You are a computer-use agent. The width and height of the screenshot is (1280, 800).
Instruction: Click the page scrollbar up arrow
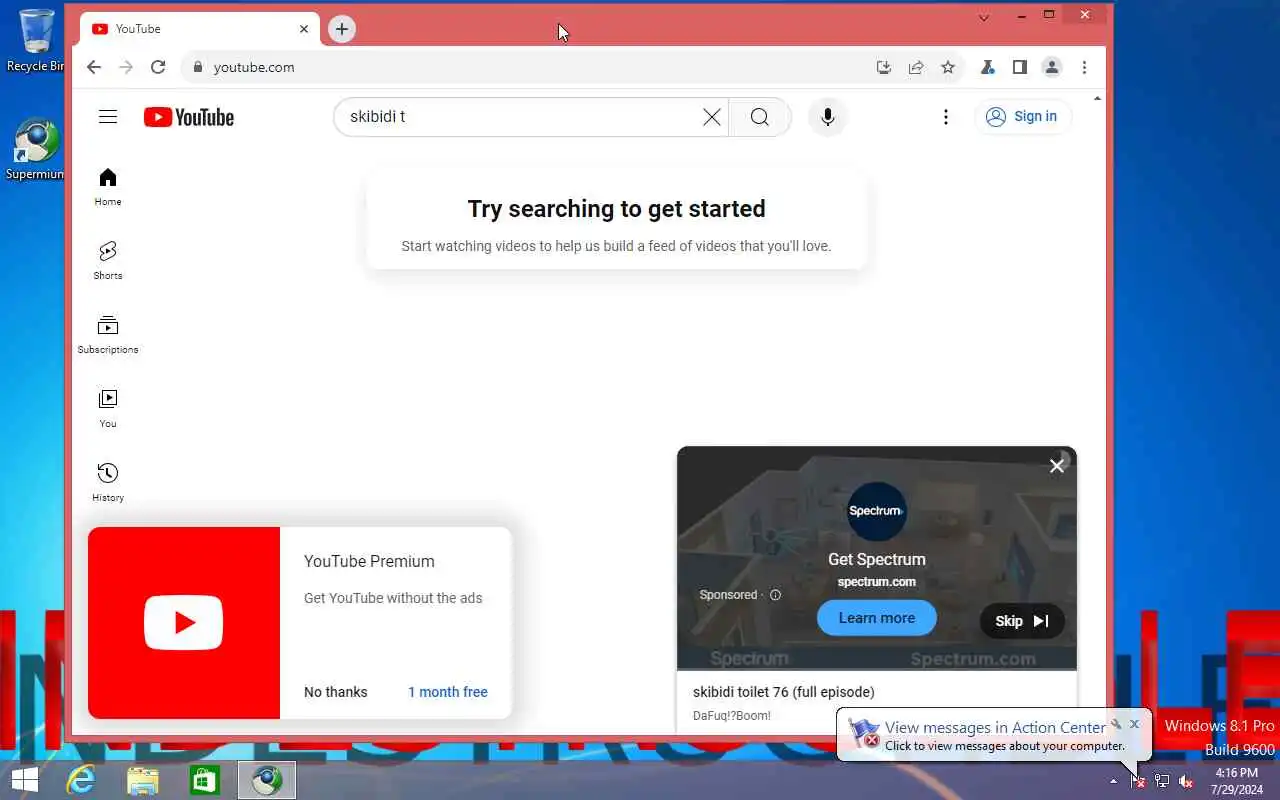click(x=1098, y=99)
